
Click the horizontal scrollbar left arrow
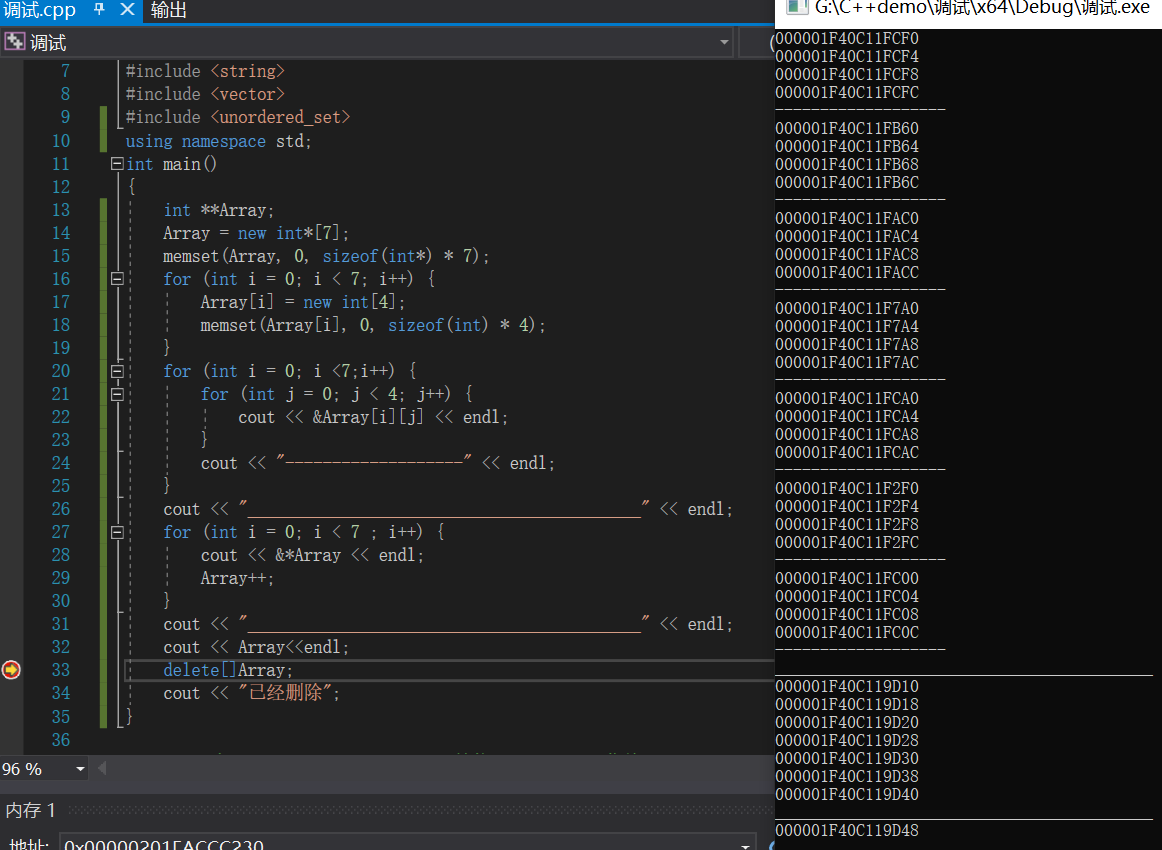click(101, 769)
